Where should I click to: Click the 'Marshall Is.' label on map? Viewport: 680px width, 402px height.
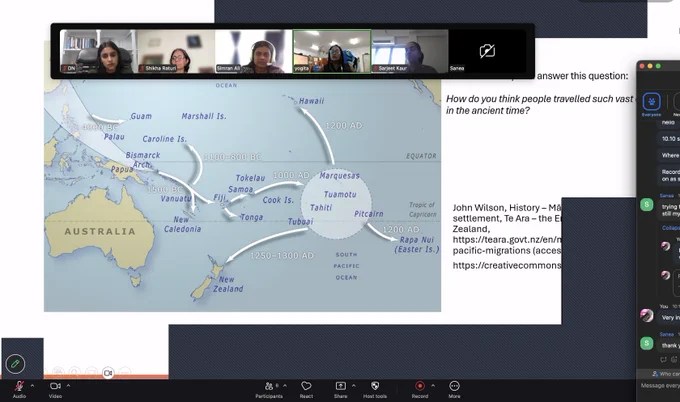click(204, 116)
